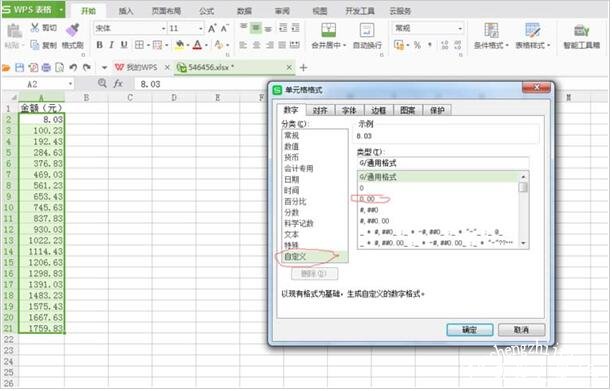Click the 类型 format input field

pos(443,163)
